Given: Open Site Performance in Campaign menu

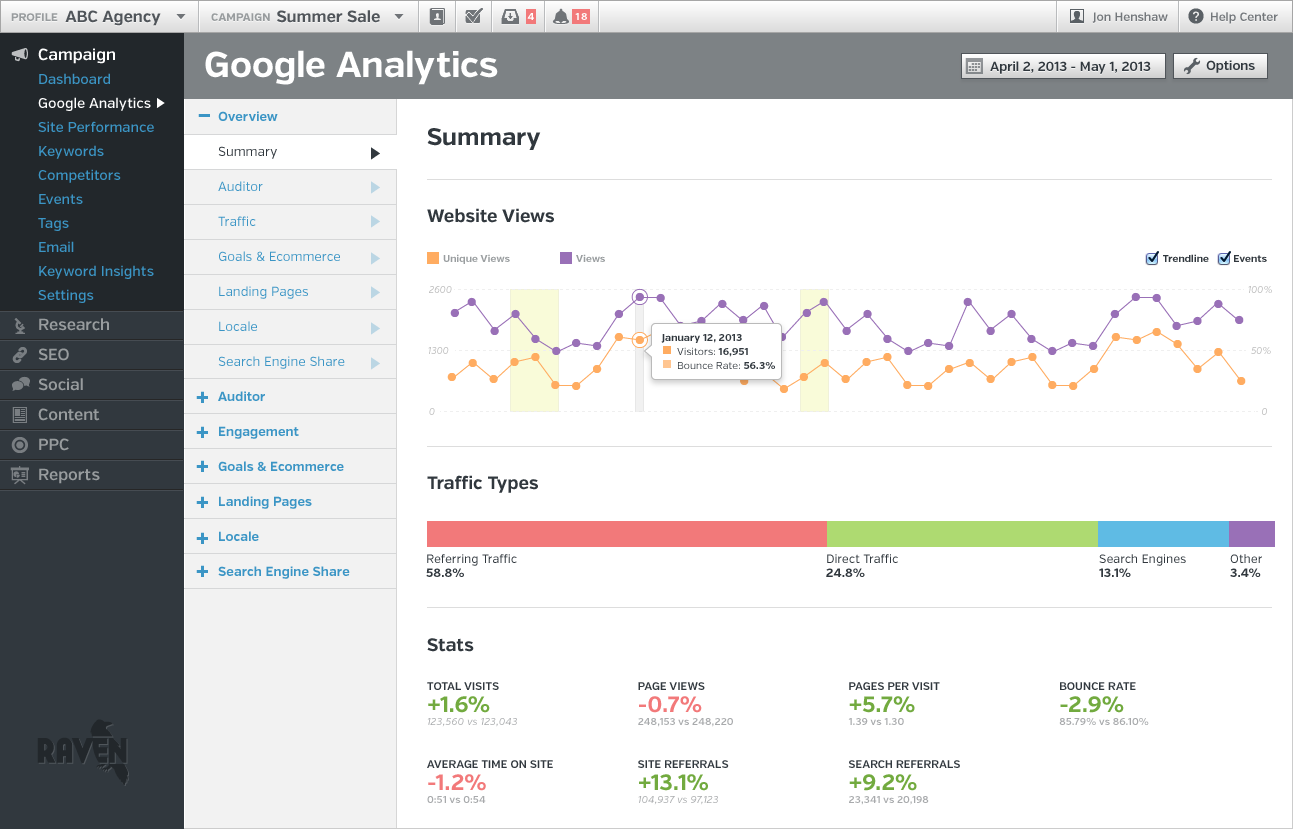Looking at the screenshot, I should 96,127.
